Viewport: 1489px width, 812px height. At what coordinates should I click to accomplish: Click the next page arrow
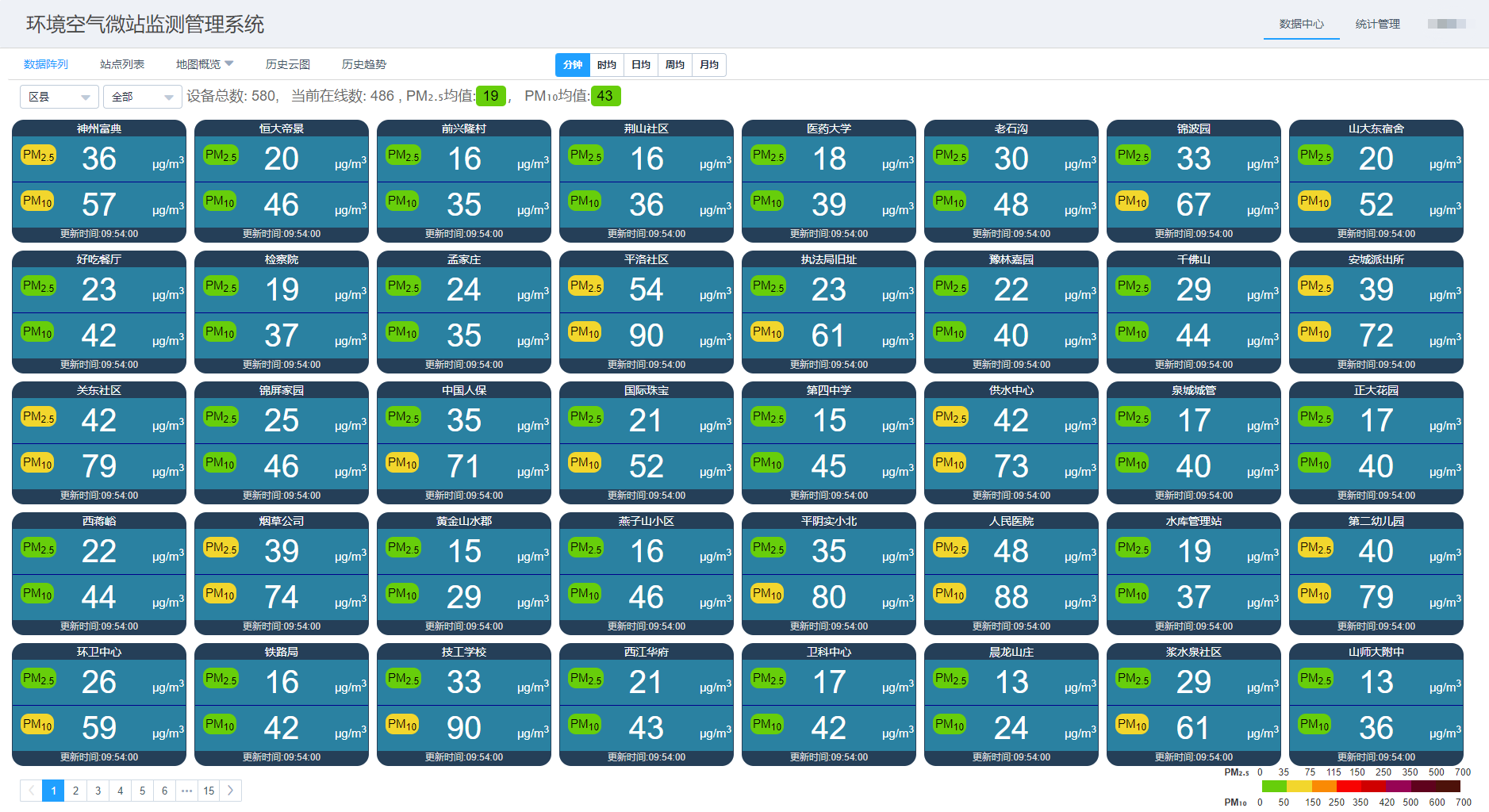pyautogui.click(x=231, y=791)
